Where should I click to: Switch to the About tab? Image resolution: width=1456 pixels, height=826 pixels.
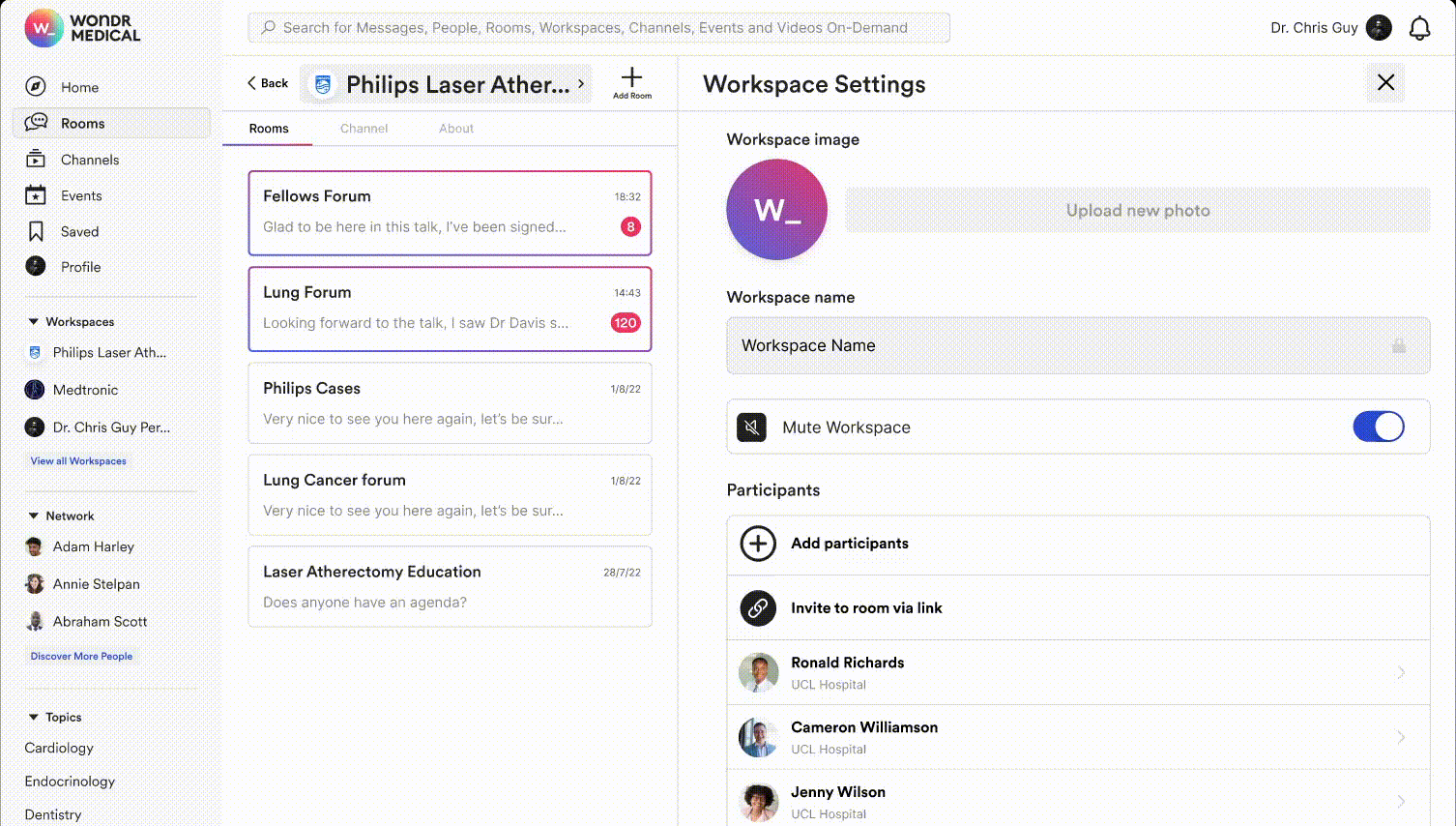(x=456, y=129)
